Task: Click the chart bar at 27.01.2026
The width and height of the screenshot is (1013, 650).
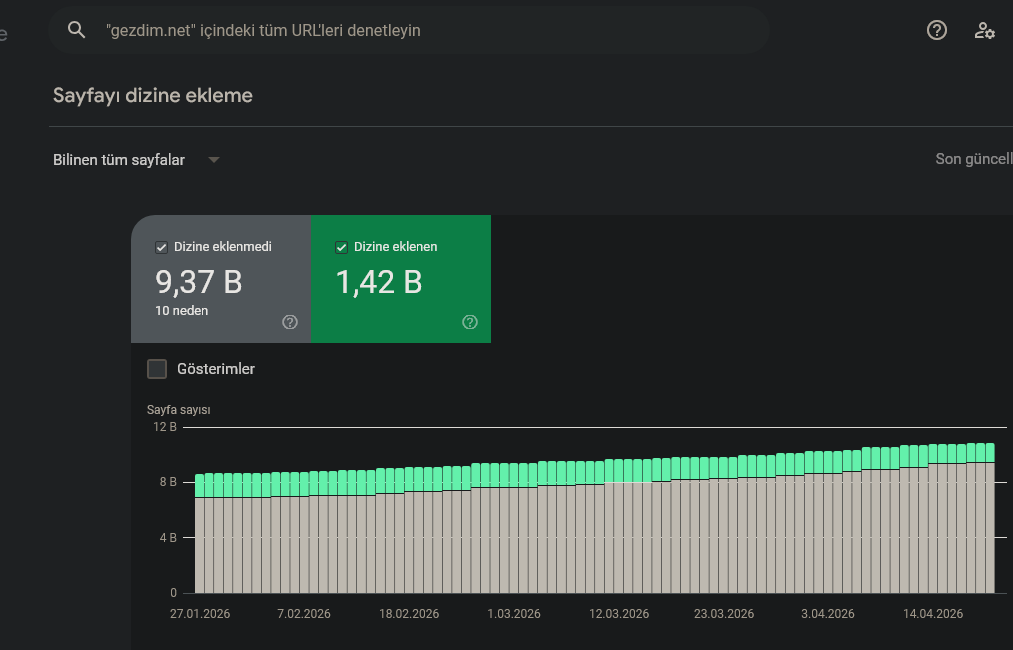Action: [200, 533]
